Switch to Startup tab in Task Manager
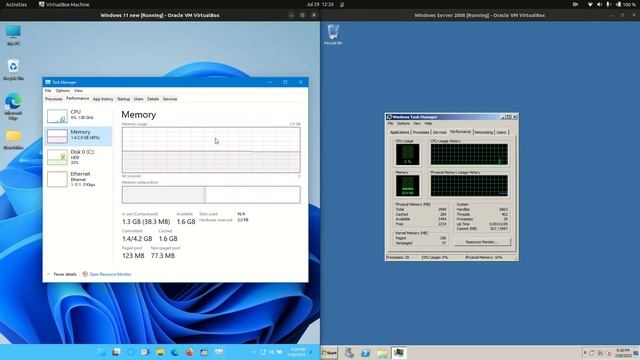This screenshot has height=360, width=640. click(123, 99)
